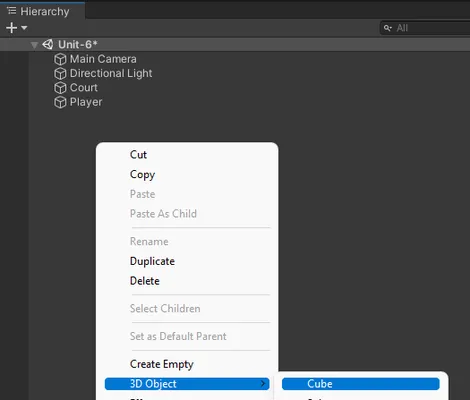Image resolution: width=470 pixels, height=400 pixels.
Task: Click the plus create object icon
Action: pyautogui.click(x=12, y=28)
